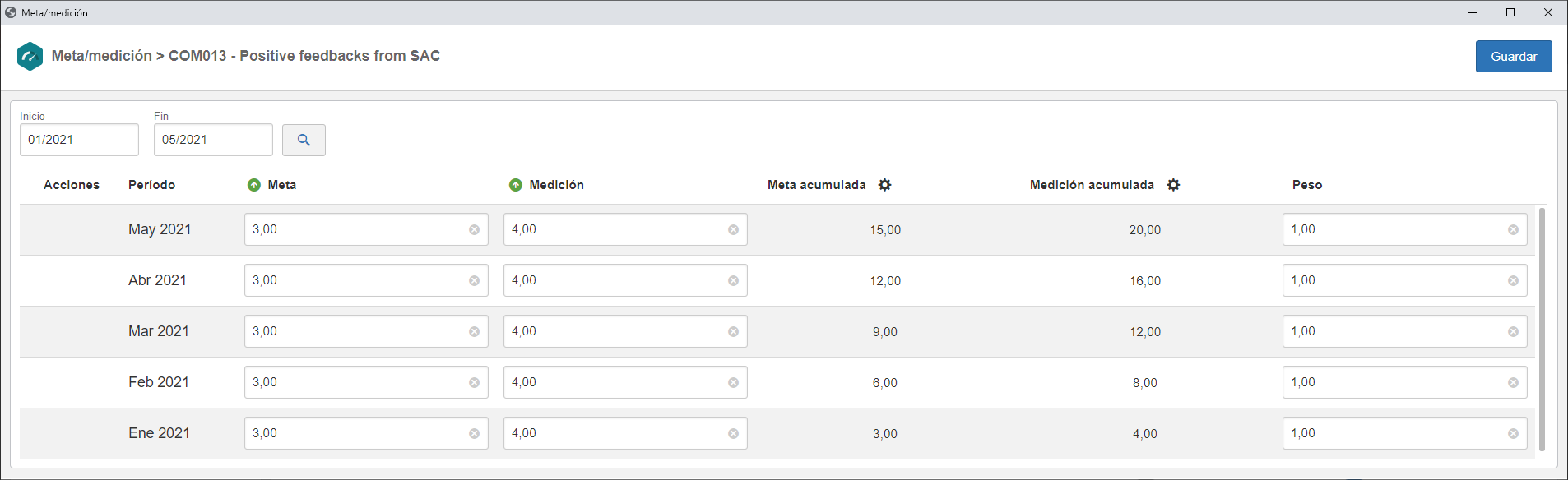Clear Ene 2021 Meta value
This screenshot has height=480, width=1568.
click(x=475, y=434)
